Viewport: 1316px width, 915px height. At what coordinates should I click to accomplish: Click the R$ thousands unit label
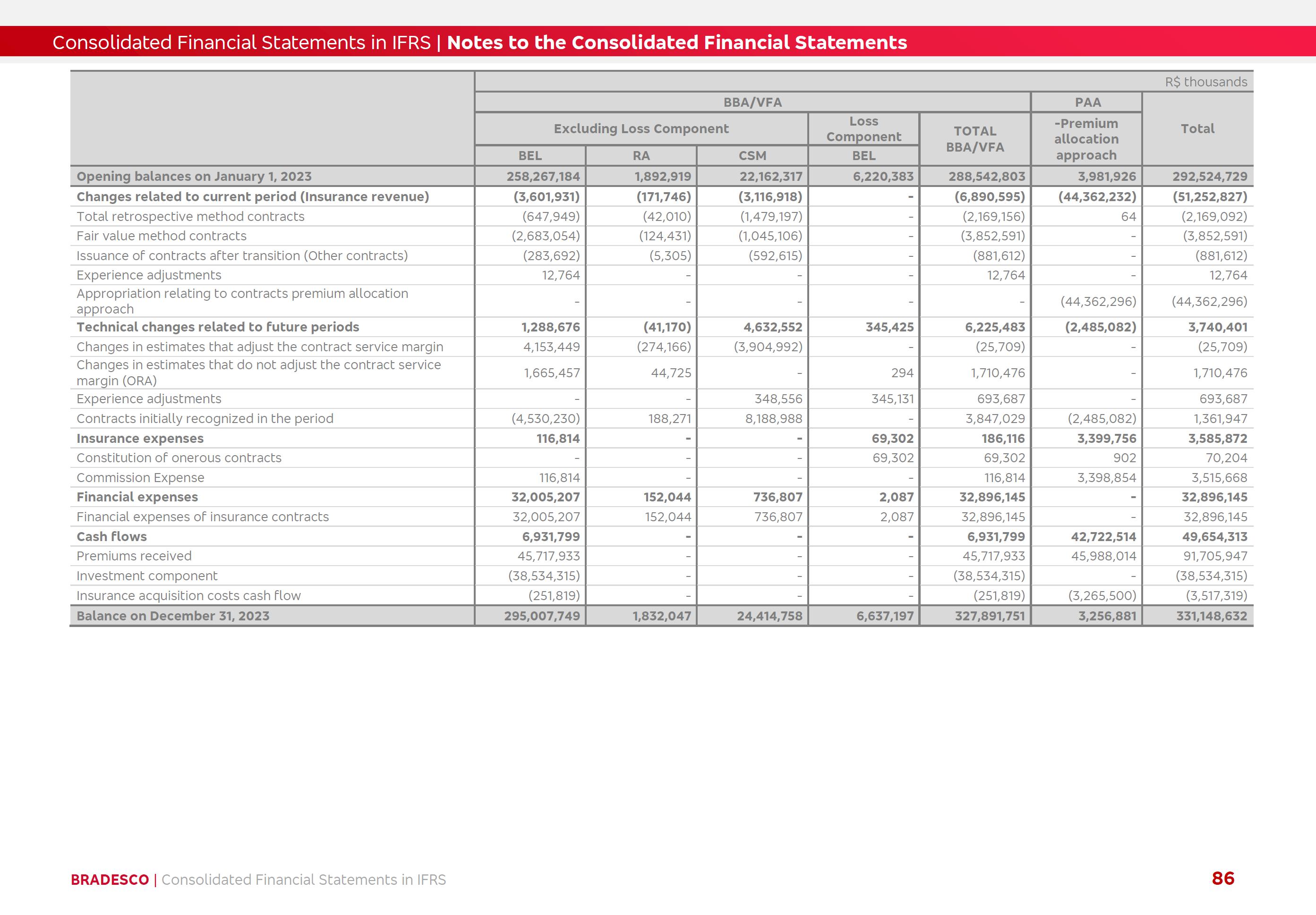click(x=1205, y=82)
